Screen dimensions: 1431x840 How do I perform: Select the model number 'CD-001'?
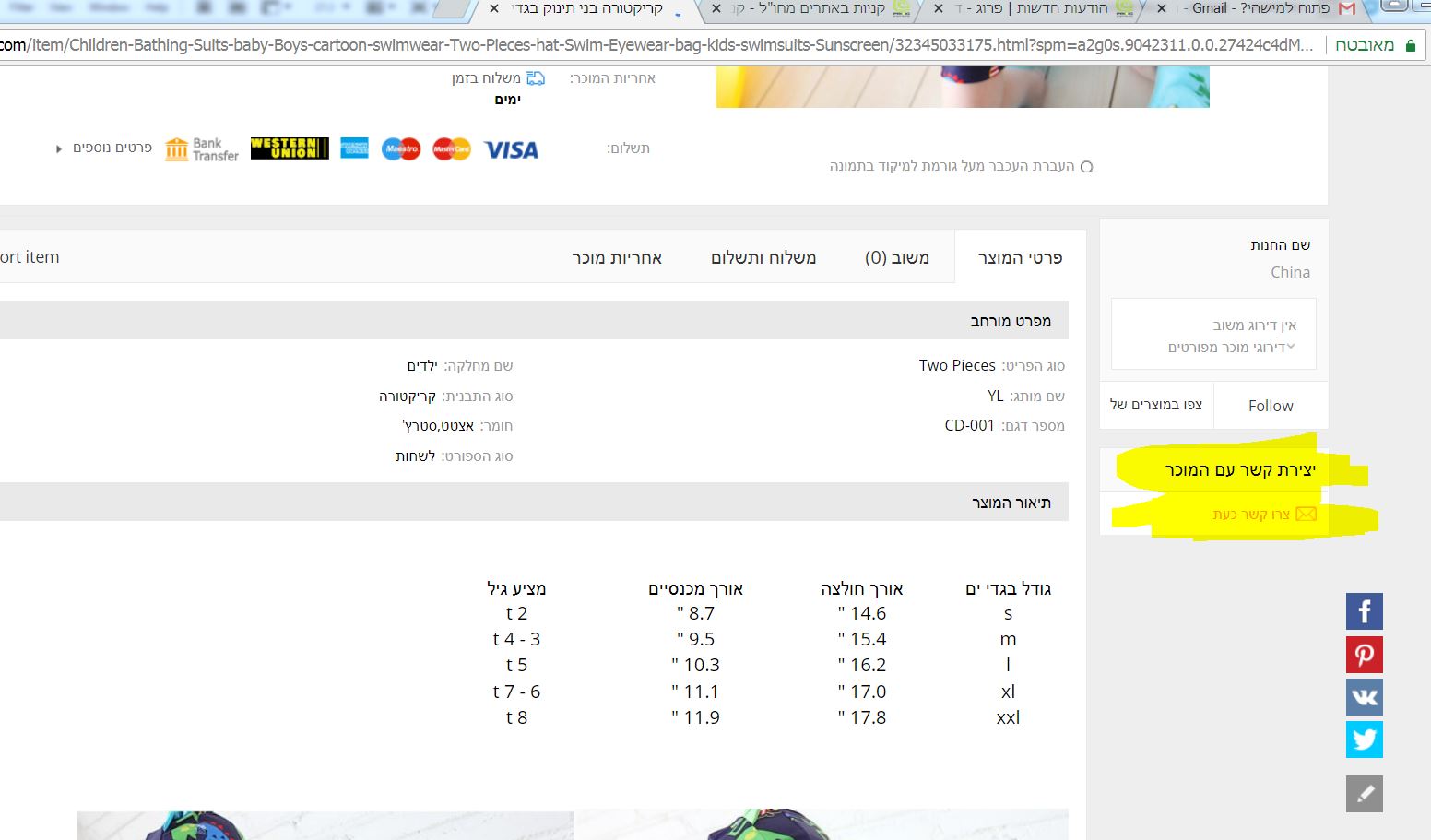(969, 426)
